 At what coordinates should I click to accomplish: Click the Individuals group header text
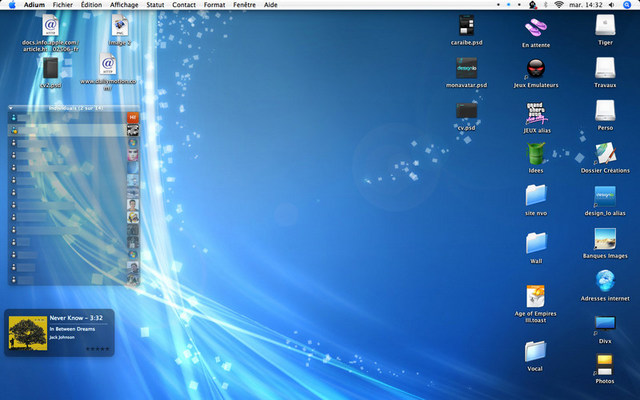(76, 108)
